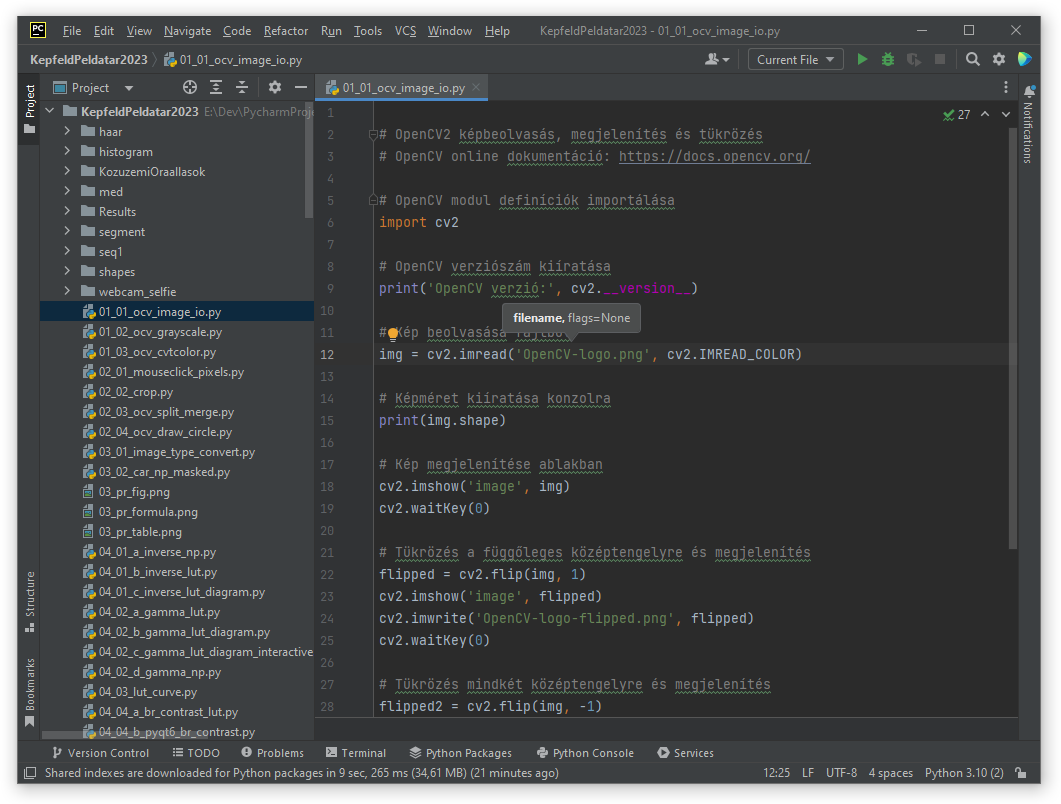The width and height of the screenshot is (1061, 804).
Task: Open the docs.opencv.org link in the comment
Action: [714, 156]
